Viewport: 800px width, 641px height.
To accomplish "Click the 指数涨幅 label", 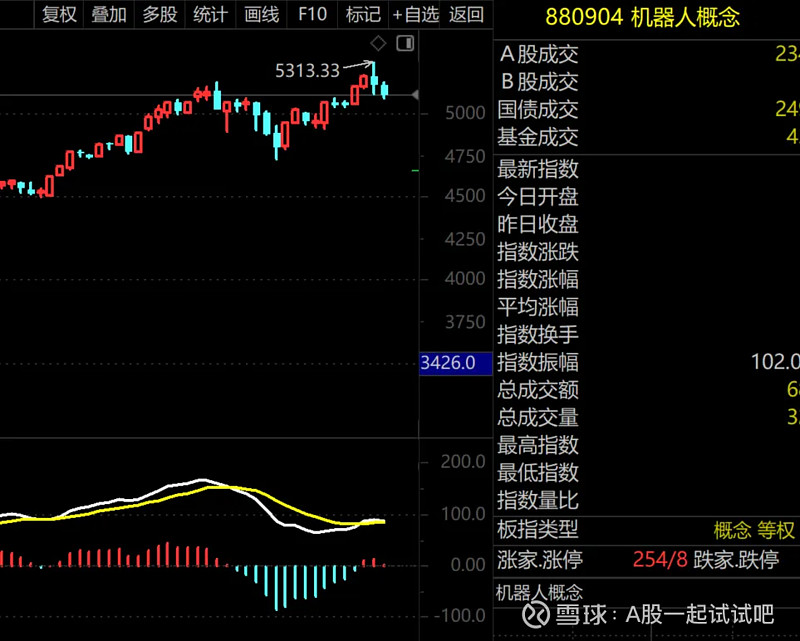I will pyautogui.click(x=538, y=279).
